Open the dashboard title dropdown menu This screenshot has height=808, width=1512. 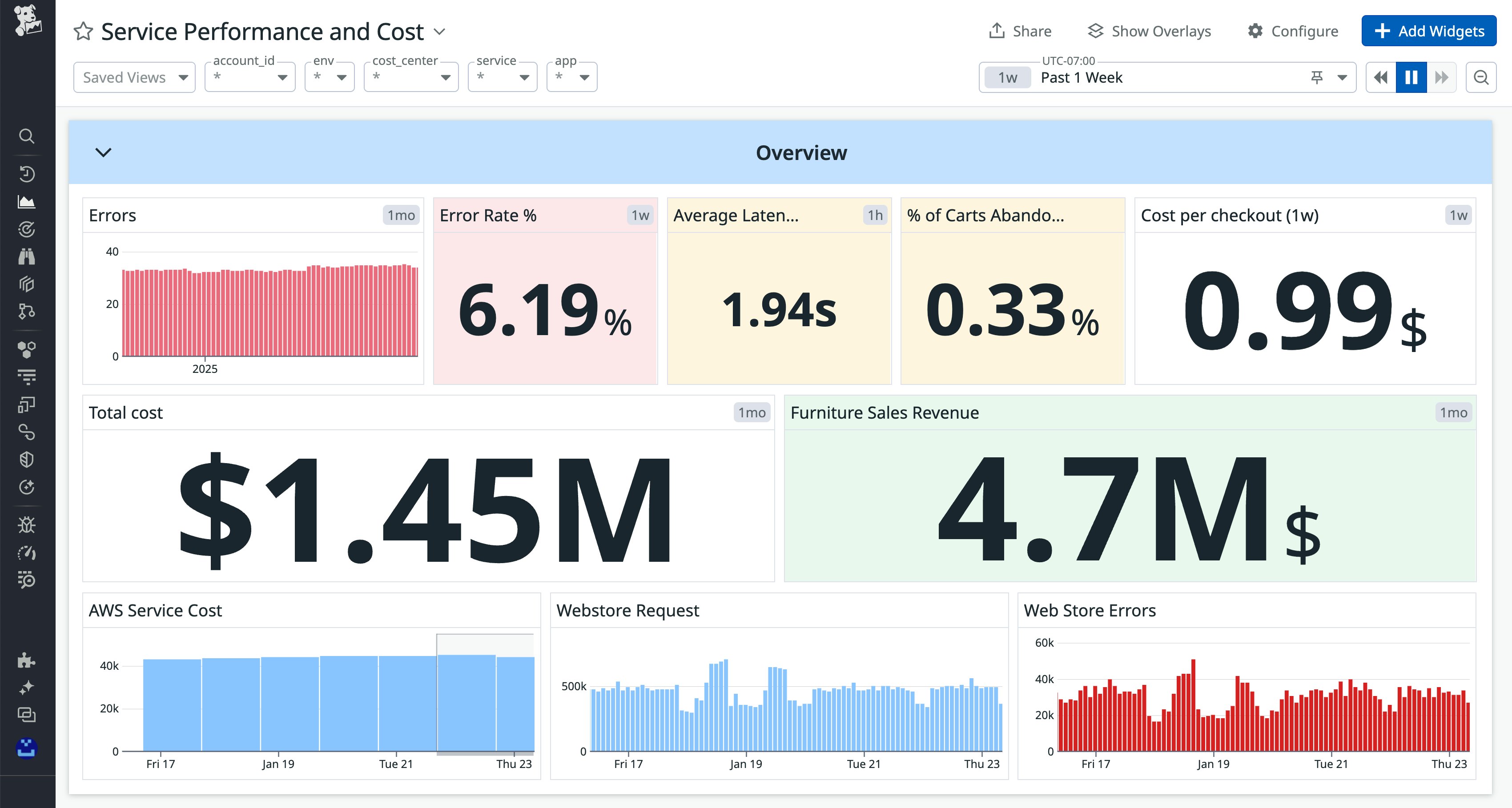440,32
